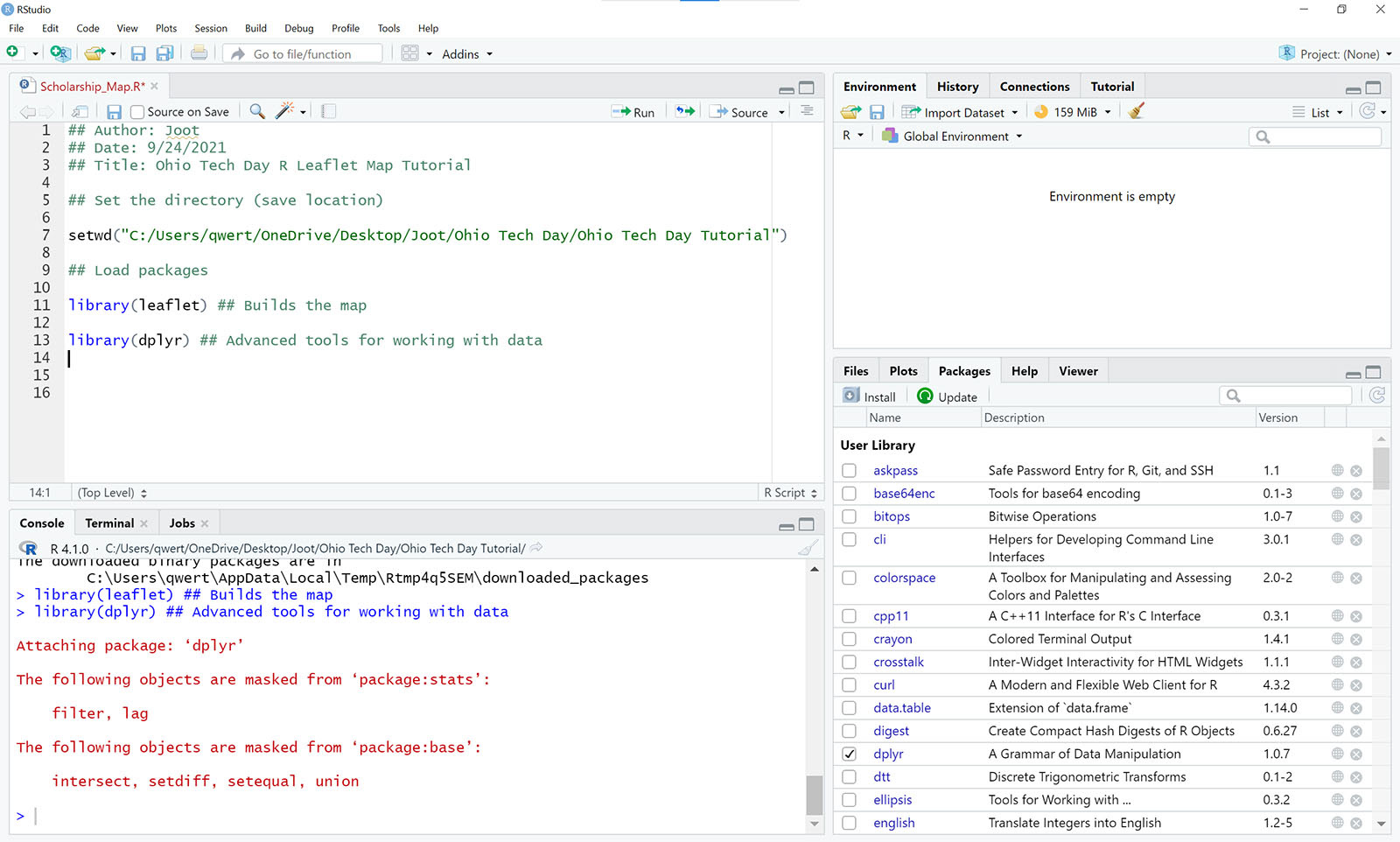1400x842 pixels.
Task: Switch to the Connections tab
Action: pos(1034,87)
